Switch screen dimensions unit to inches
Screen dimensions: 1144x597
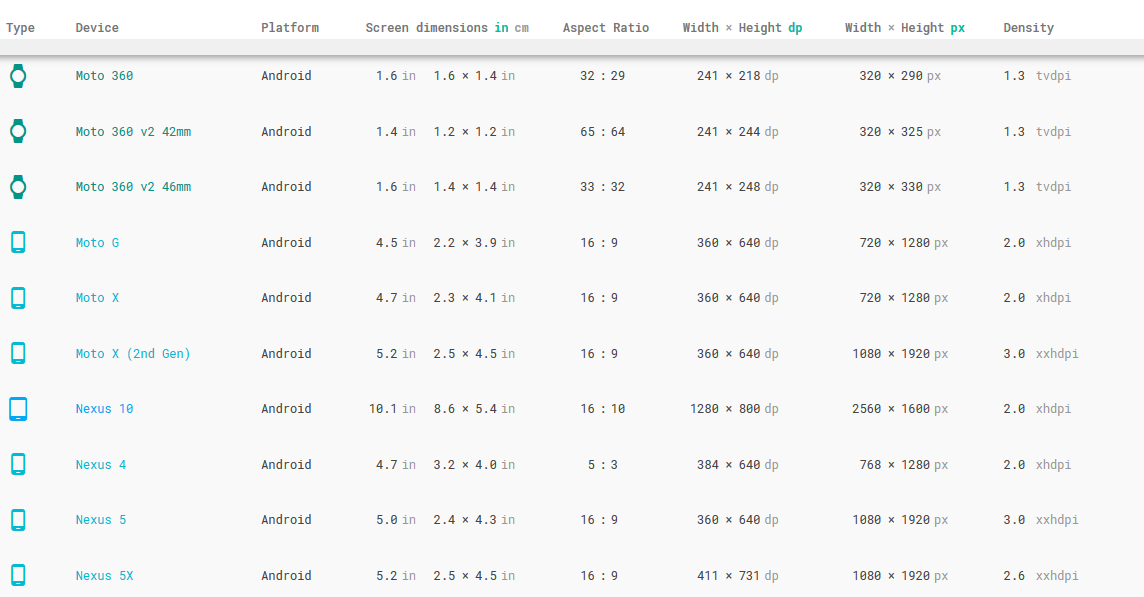(x=501, y=28)
